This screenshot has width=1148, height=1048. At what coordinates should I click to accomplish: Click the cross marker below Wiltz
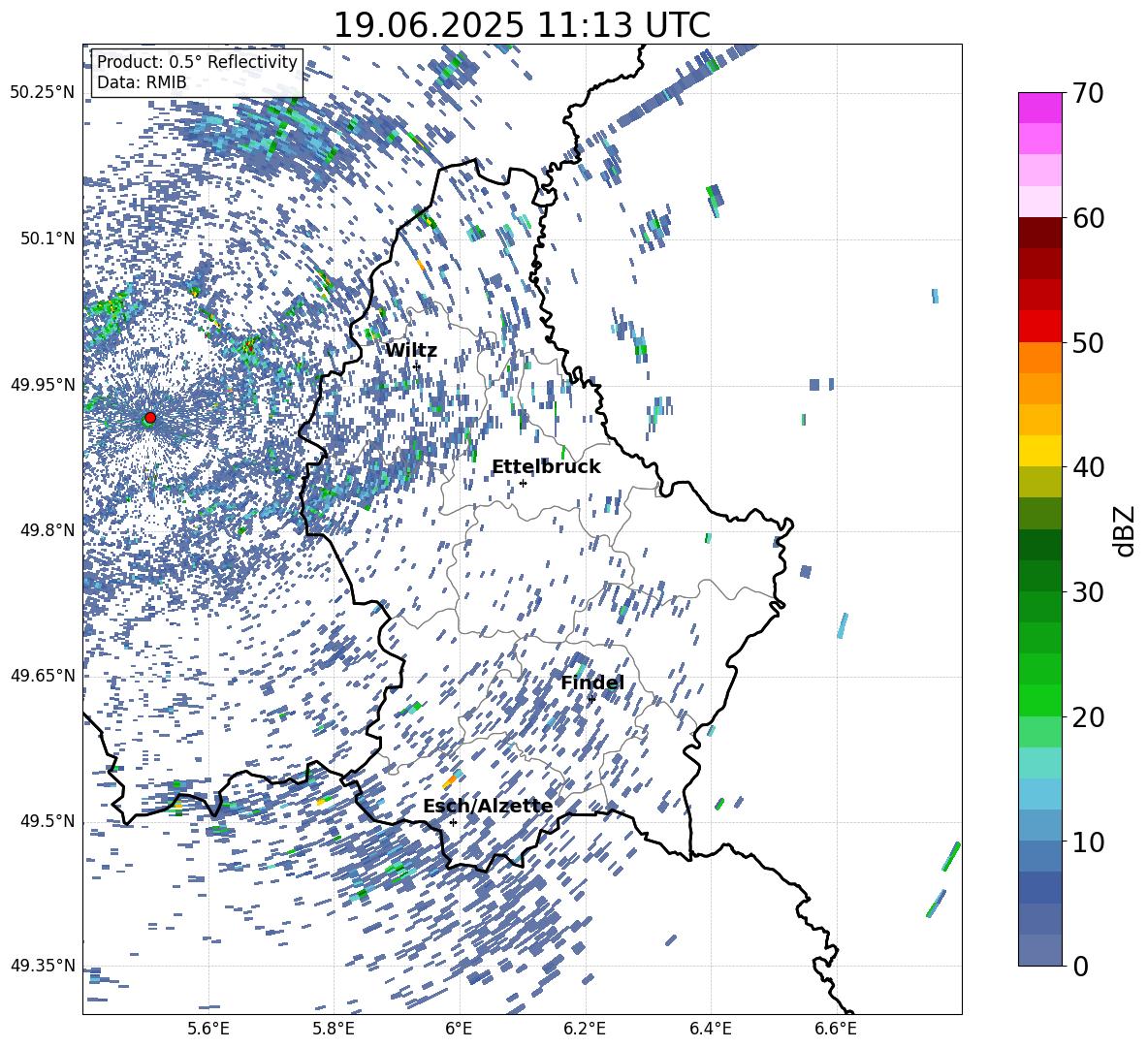417,365
